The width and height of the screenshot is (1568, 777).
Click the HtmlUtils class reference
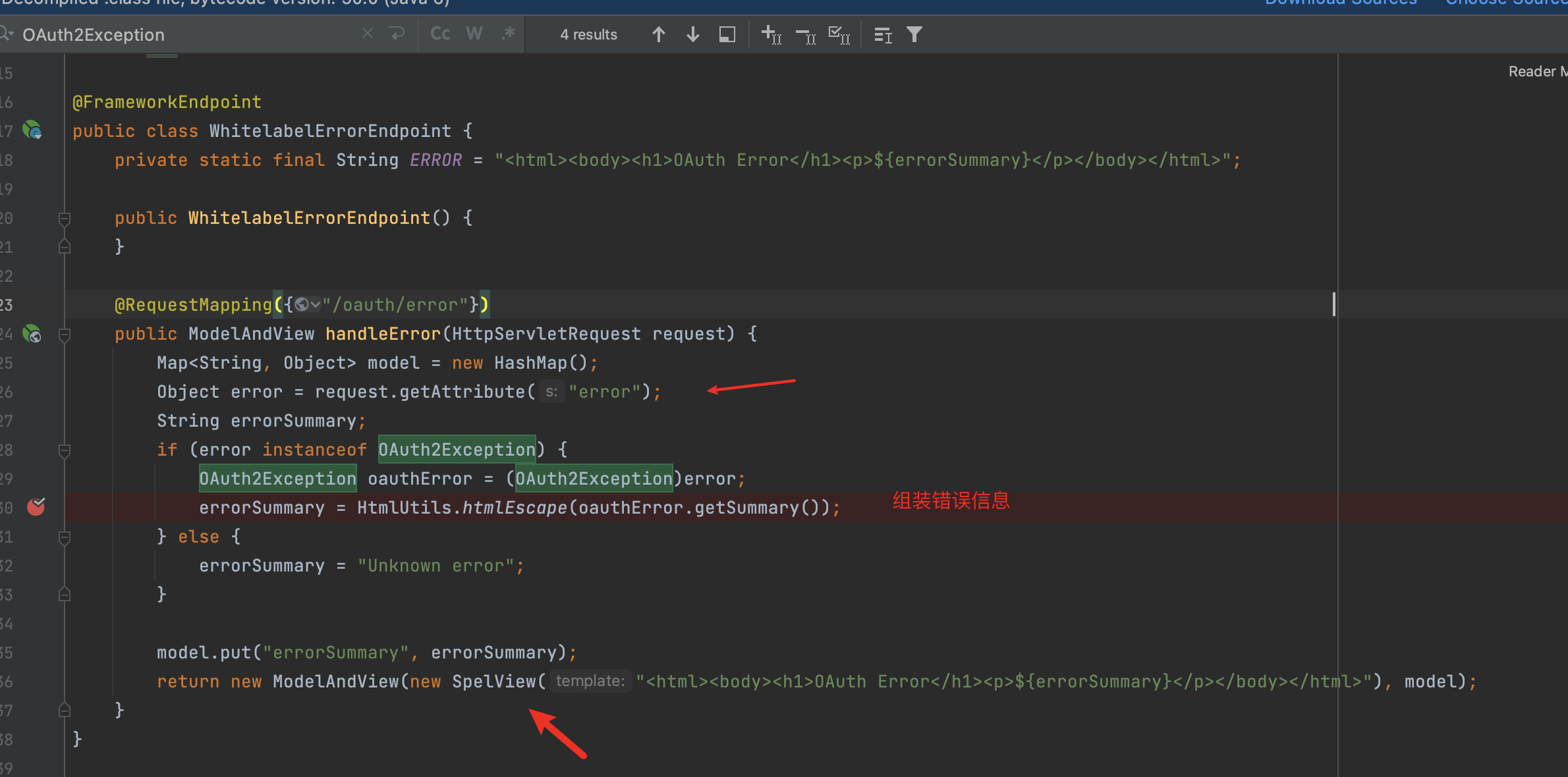coord(405,508)
